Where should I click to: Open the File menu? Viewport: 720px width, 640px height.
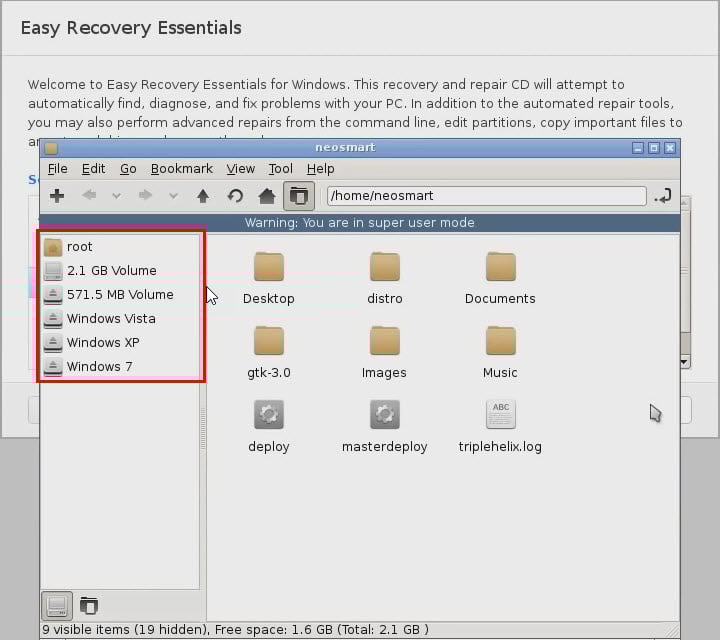click(58, 169)
